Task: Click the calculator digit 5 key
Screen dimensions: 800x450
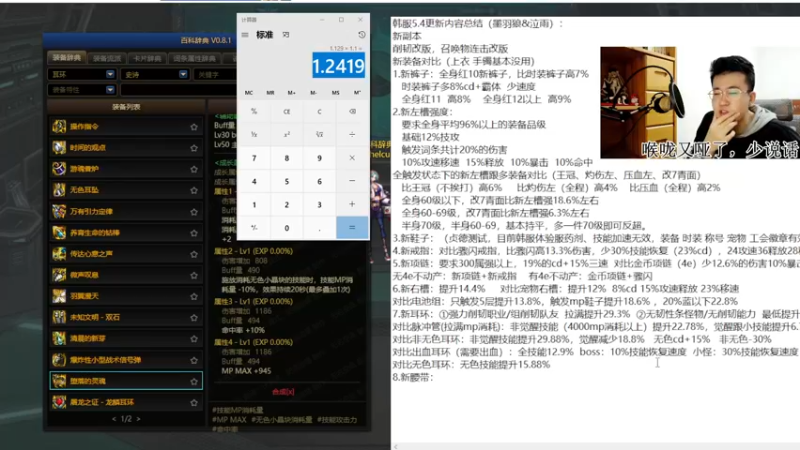Action: [x=287, y=181]
